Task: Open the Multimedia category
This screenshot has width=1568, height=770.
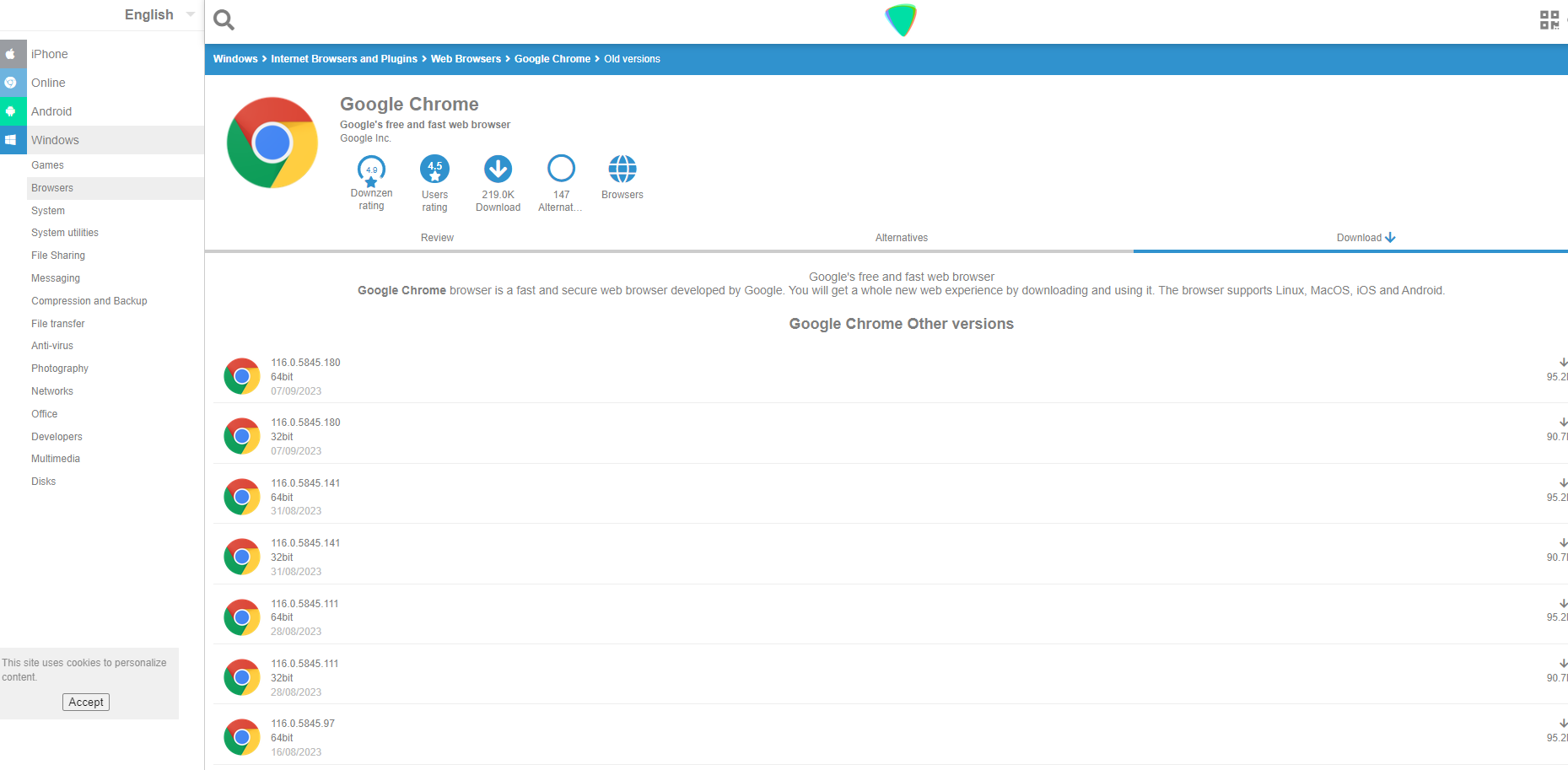Action: tap(56, 459)
